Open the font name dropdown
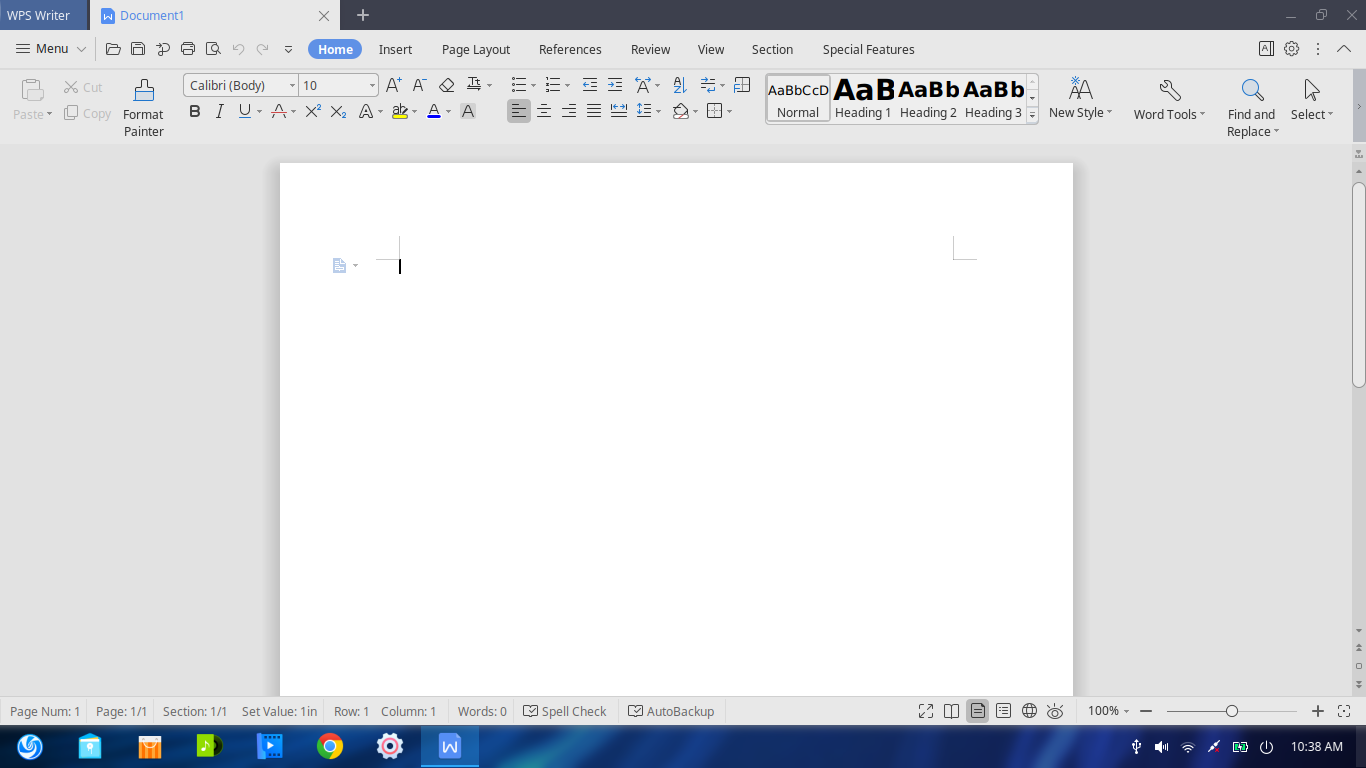 (x=292, y=86)
